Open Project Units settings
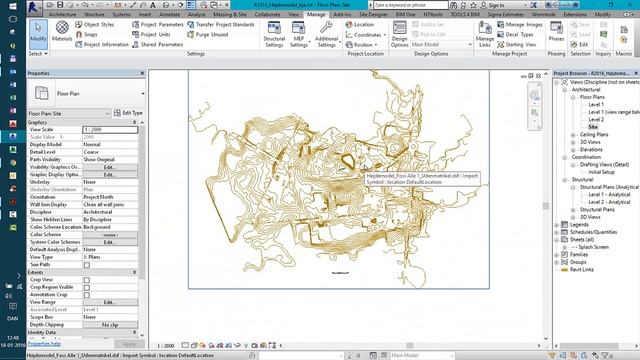The height and width of the screenshot is (360, 640). coord(151,35)
